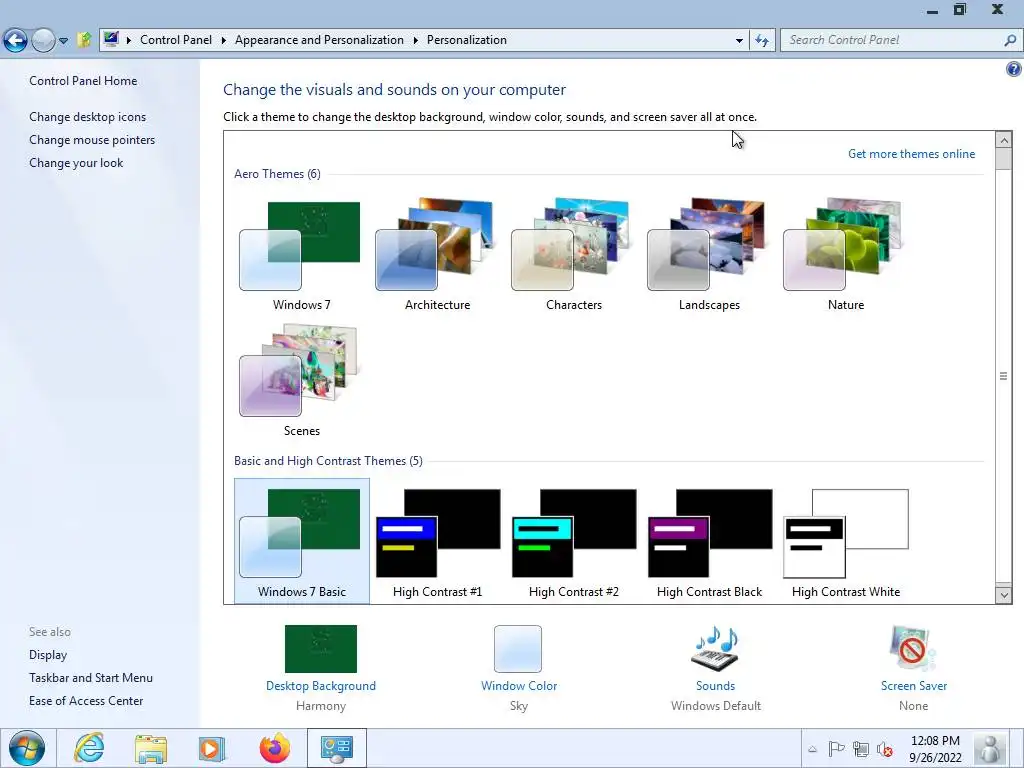The width and height of the screenshot is (1024, 768).
Task: Open Get more themes online link
Action: pos(911,153)
